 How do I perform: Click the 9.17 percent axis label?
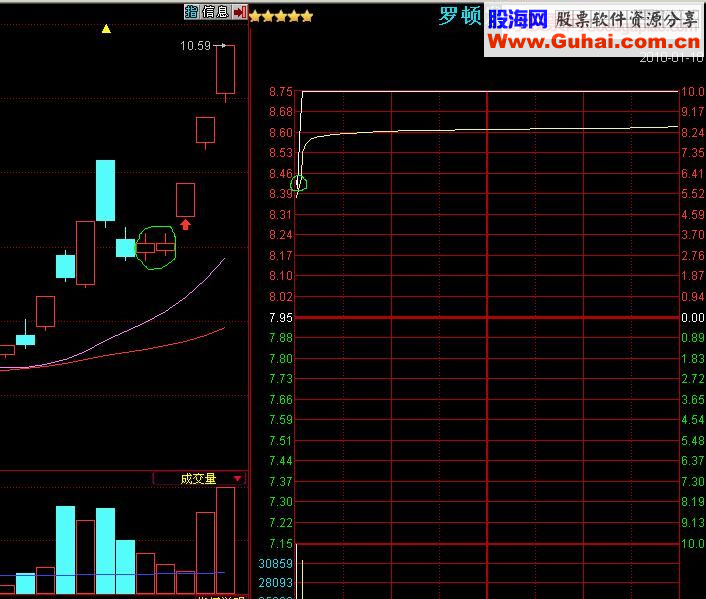point(693,112)
